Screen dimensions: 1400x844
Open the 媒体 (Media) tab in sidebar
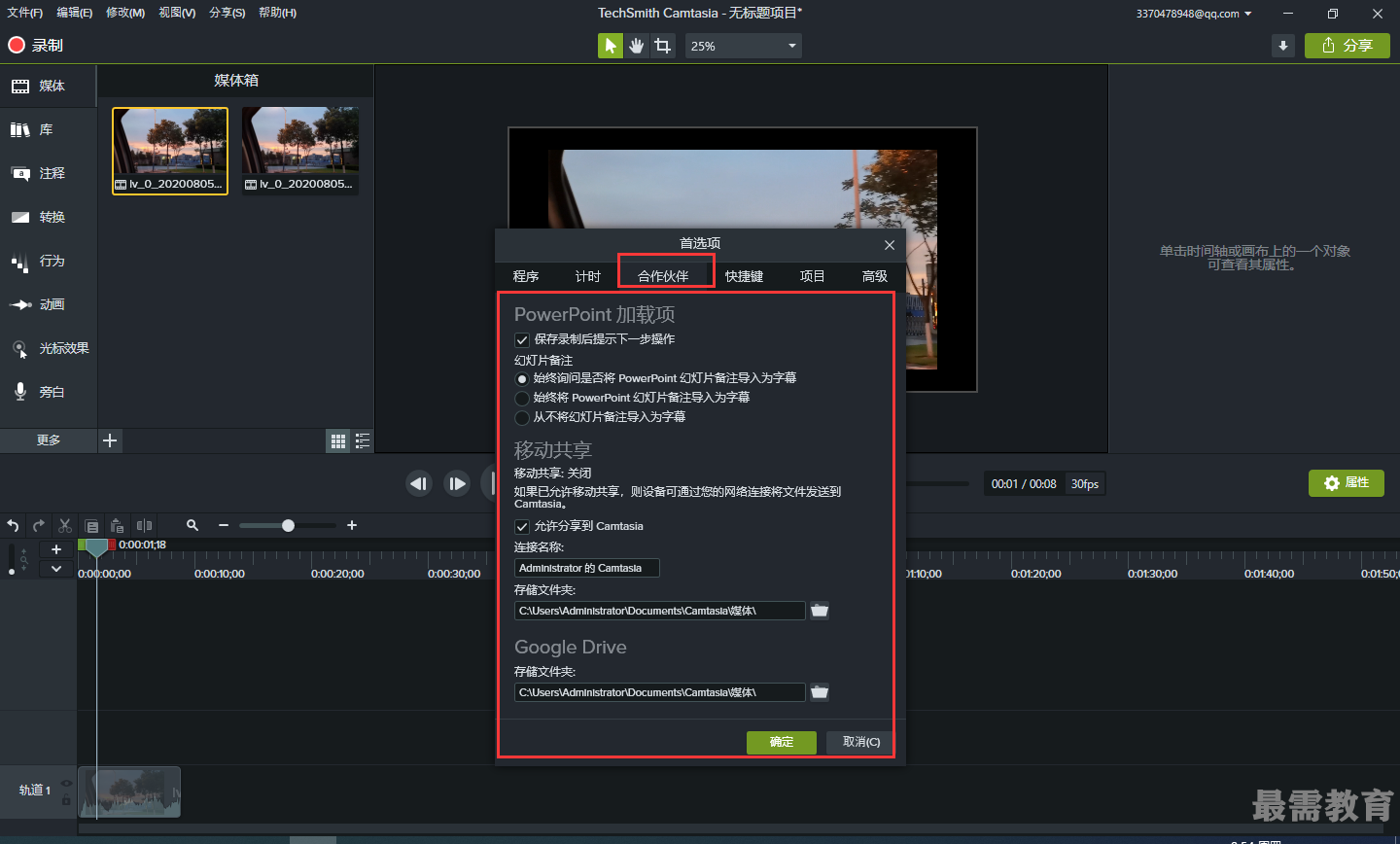[x=49, y=86]
